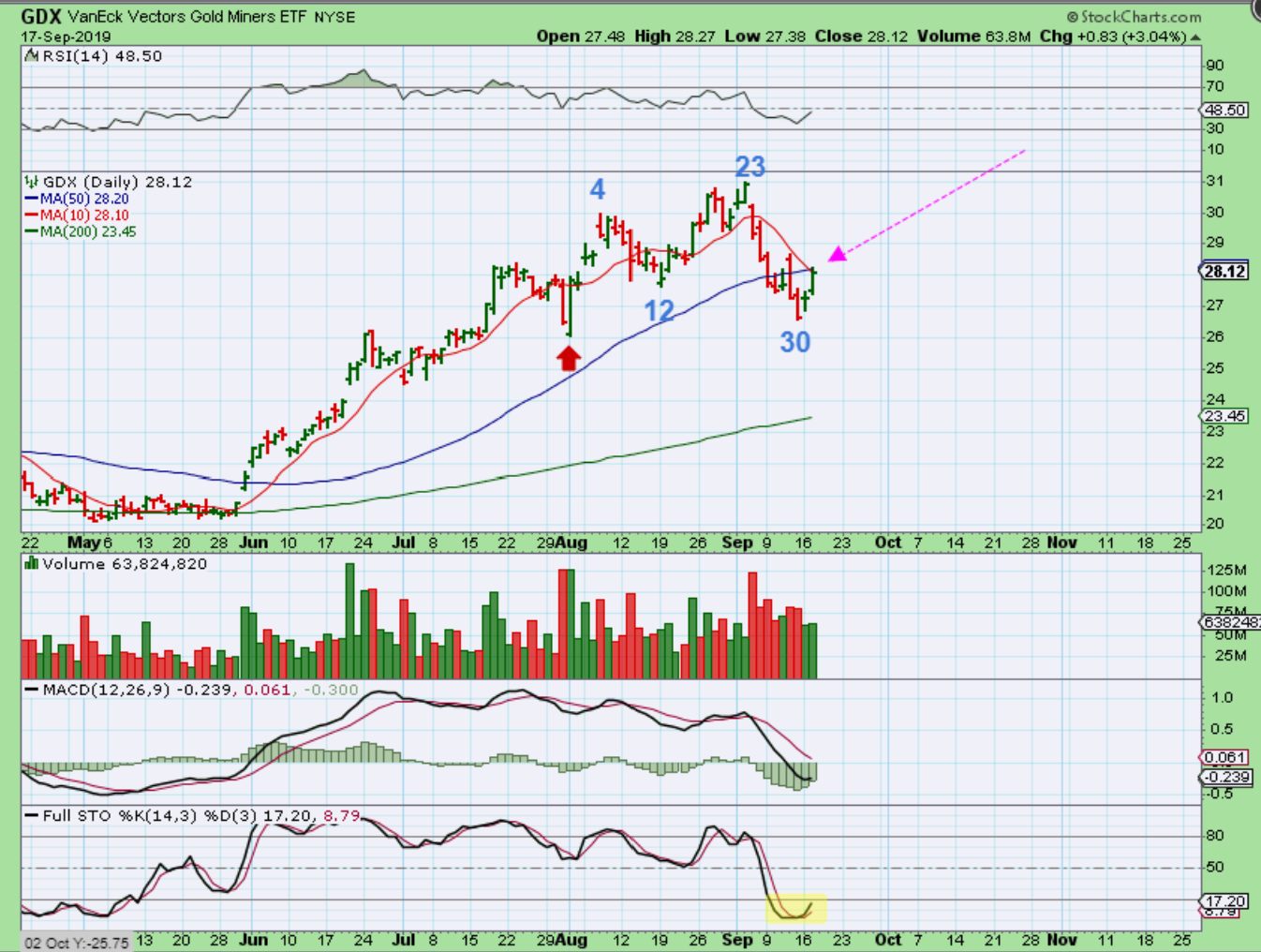This screenshot has width=1261, height=952.
Task: Click the 28.12 last-price tag on price axis
Action: tap(1224, 272)
